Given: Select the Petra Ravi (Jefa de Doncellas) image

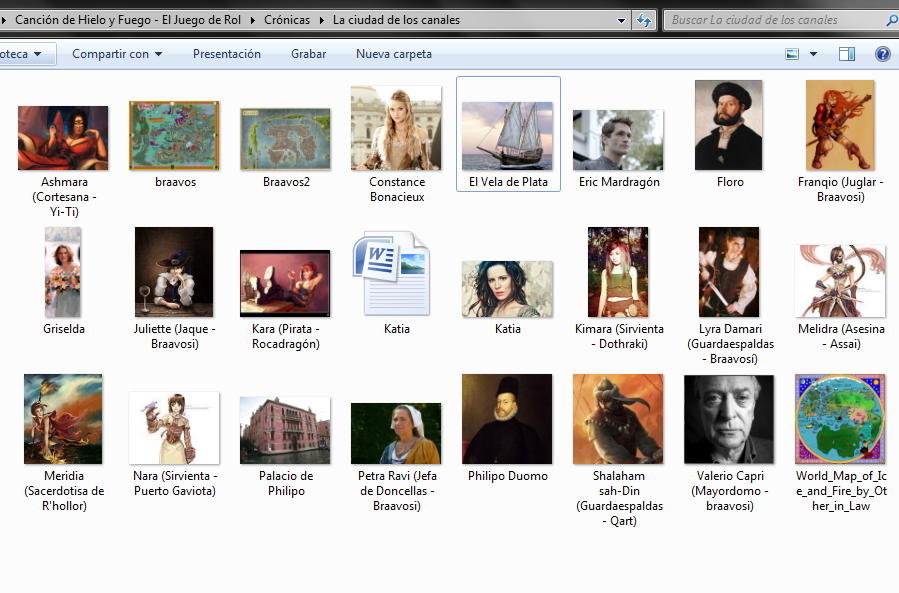Looking at the screenshot, I should click(396, 434).
